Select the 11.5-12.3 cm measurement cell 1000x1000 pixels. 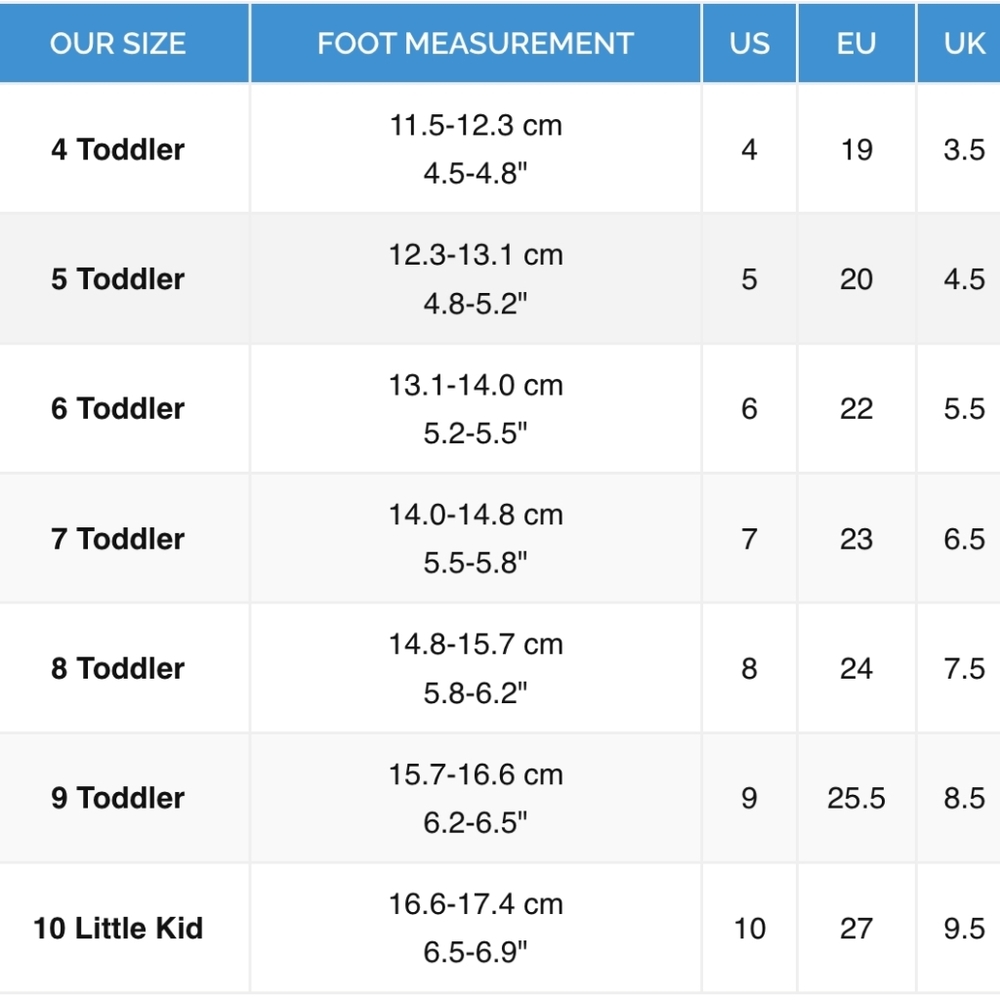(476, 149)
